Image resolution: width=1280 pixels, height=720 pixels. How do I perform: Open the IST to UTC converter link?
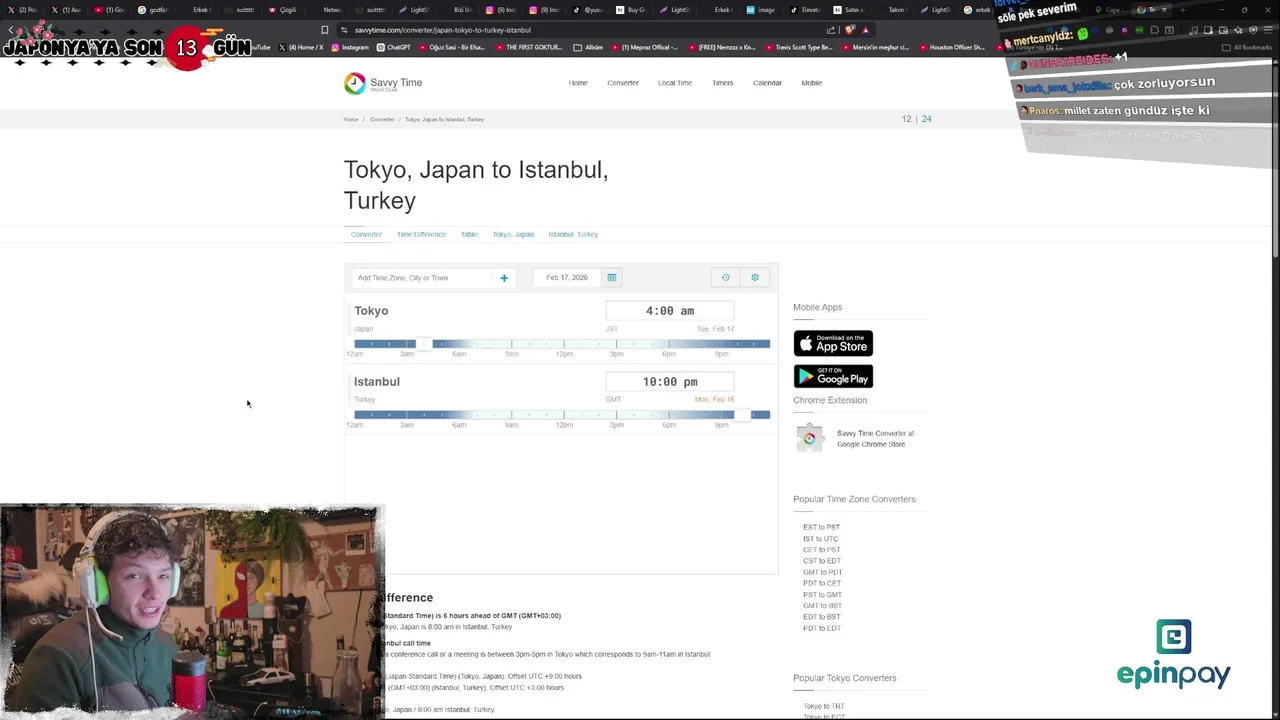pyautogui.click(x=820, y=538)
